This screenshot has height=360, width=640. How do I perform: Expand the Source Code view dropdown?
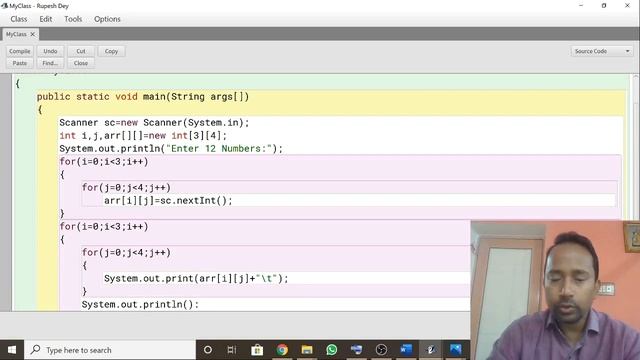(x=602, y=51)
